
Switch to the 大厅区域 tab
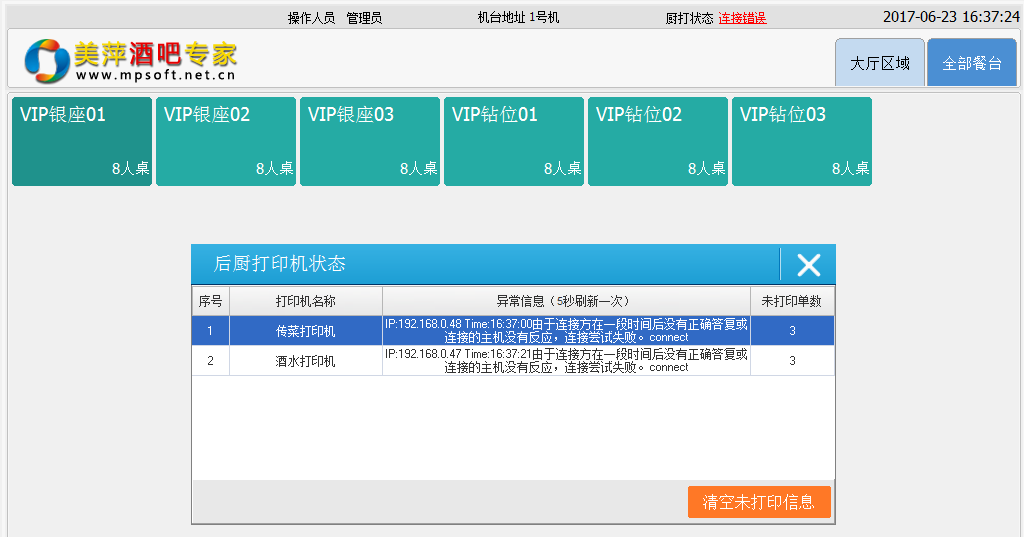point(880,63)
